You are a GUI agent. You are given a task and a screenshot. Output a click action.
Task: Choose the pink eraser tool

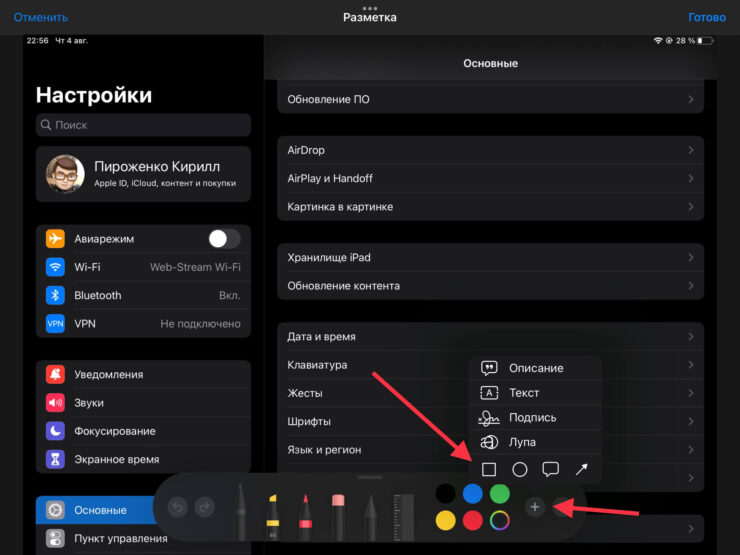click(337, 512)
